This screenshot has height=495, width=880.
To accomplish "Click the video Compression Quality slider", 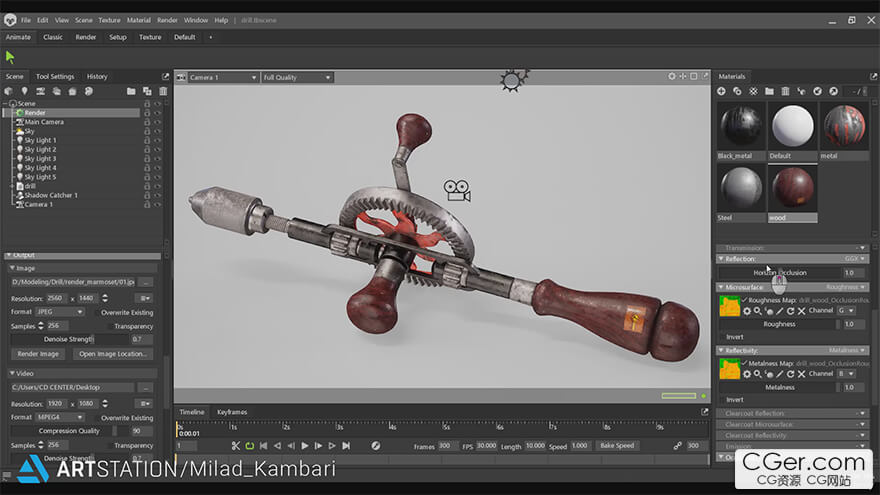I will 70,431.
